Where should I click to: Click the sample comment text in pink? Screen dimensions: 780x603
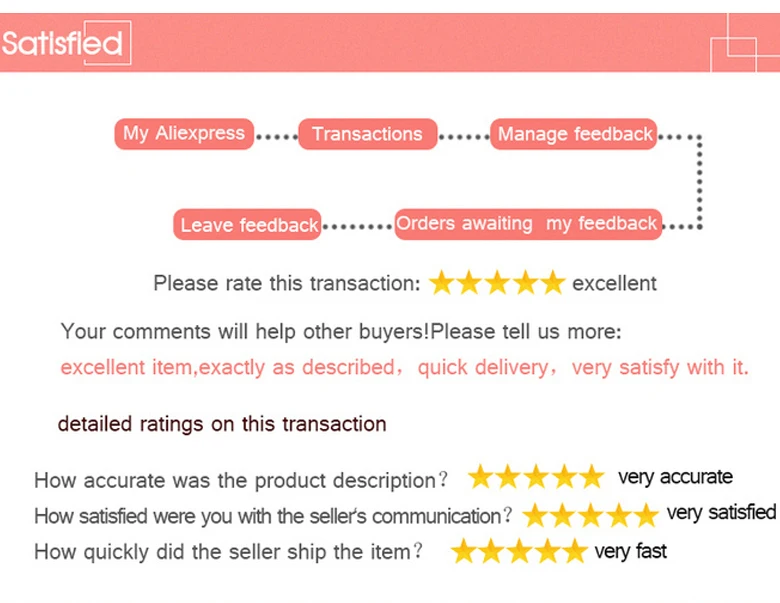[x=404, y=367]
